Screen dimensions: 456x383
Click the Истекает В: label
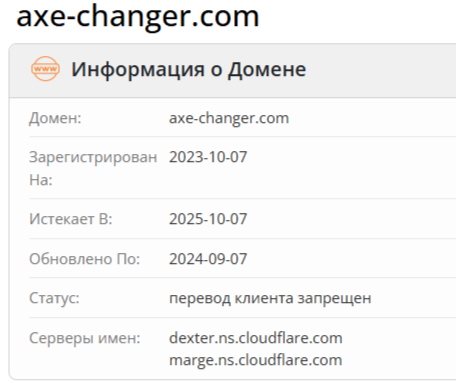pyautogui.click(x=71, y=219)
